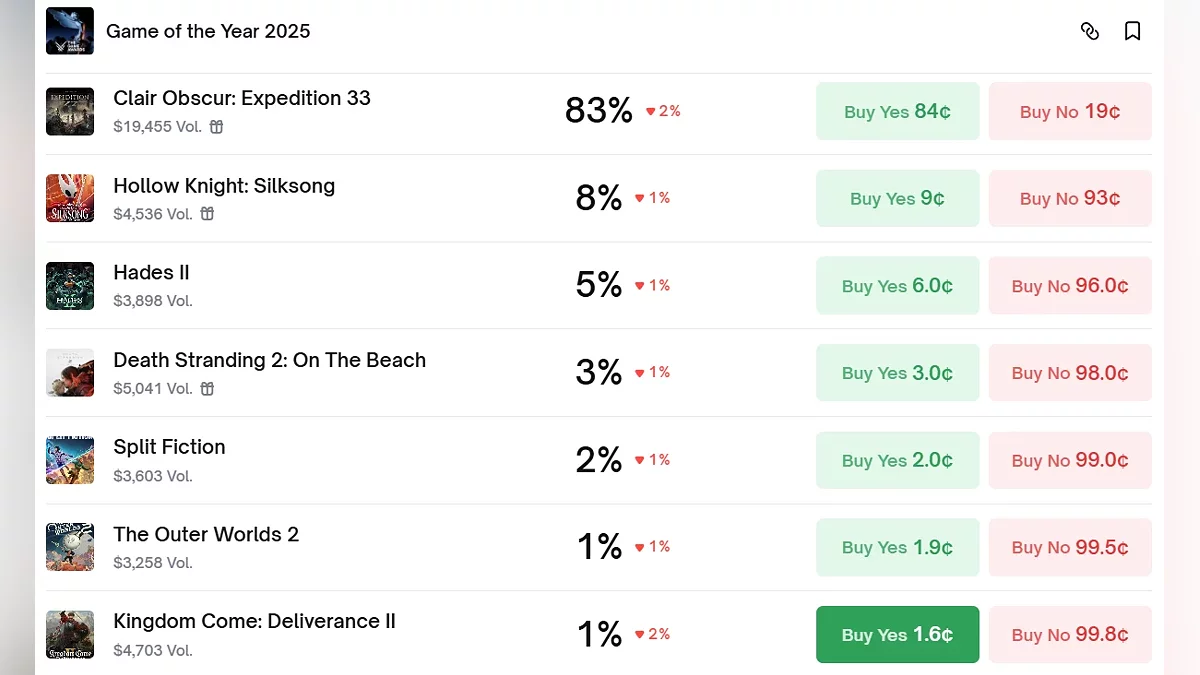
Task: Buy No on Kingdom Come: Deliverance II
Action: 1070,634
